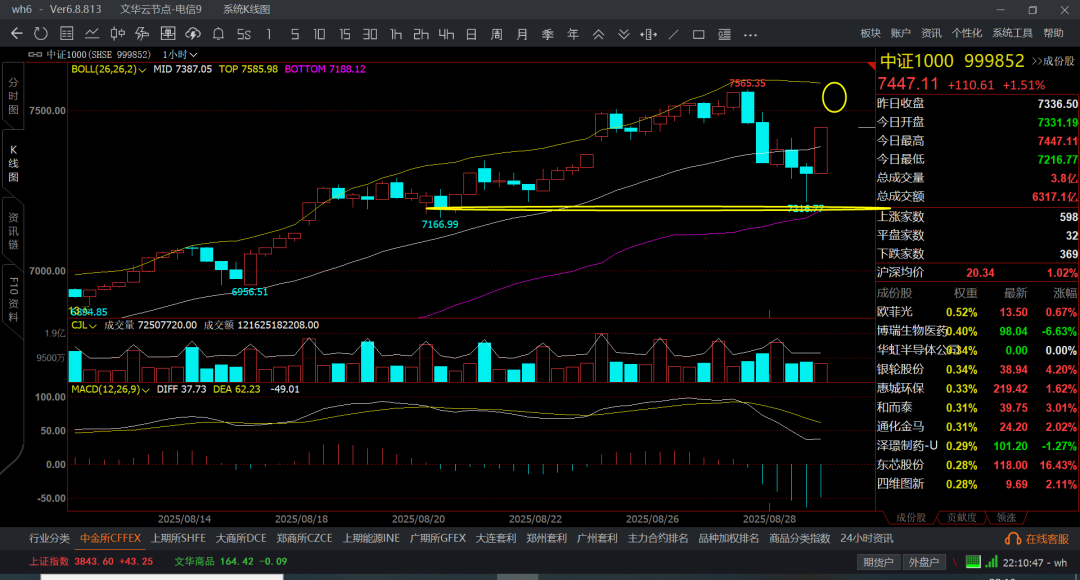Image resolution: width=1080 pixels, height=580 pixels.
Task: Select the 15-minute period
Action: 344,34
